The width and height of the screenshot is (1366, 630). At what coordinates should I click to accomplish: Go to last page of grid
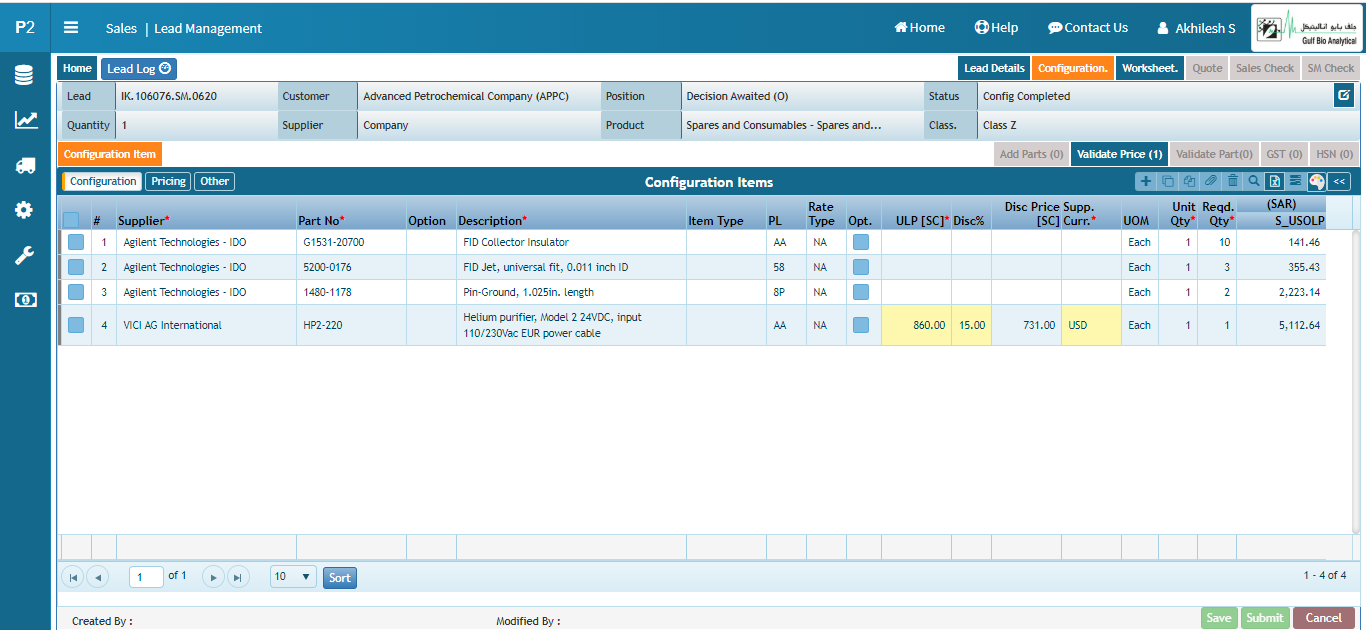[237, 577]
